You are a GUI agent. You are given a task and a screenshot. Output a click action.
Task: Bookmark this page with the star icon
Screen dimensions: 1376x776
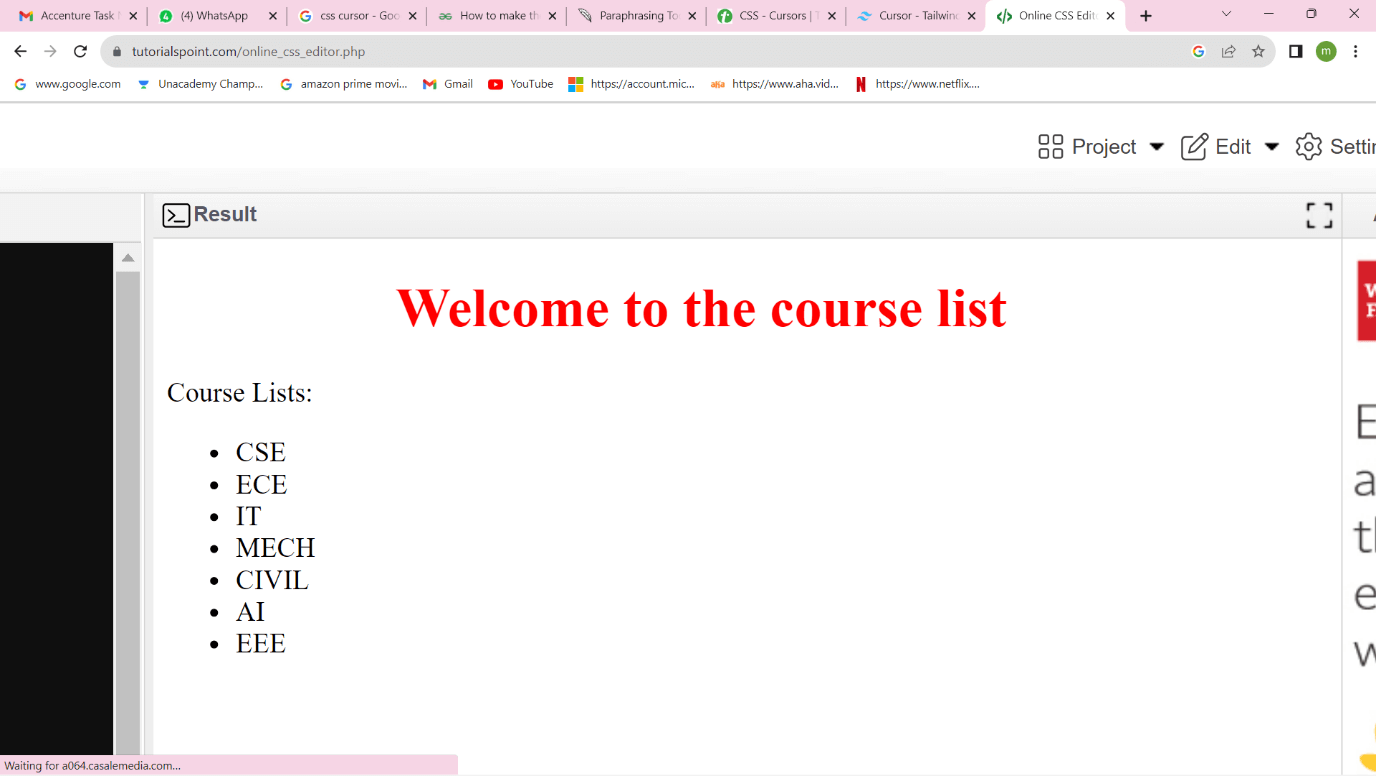point(1258,50)
